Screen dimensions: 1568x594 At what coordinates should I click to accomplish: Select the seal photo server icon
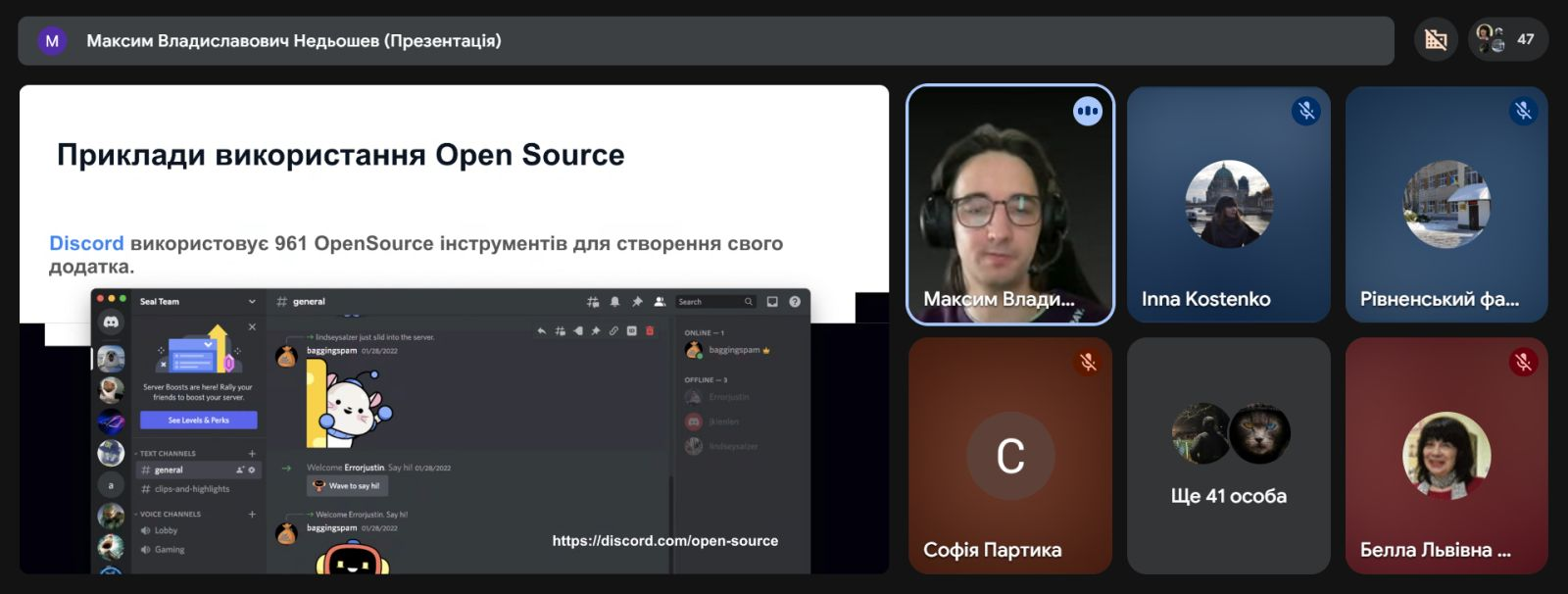point(111,358)
